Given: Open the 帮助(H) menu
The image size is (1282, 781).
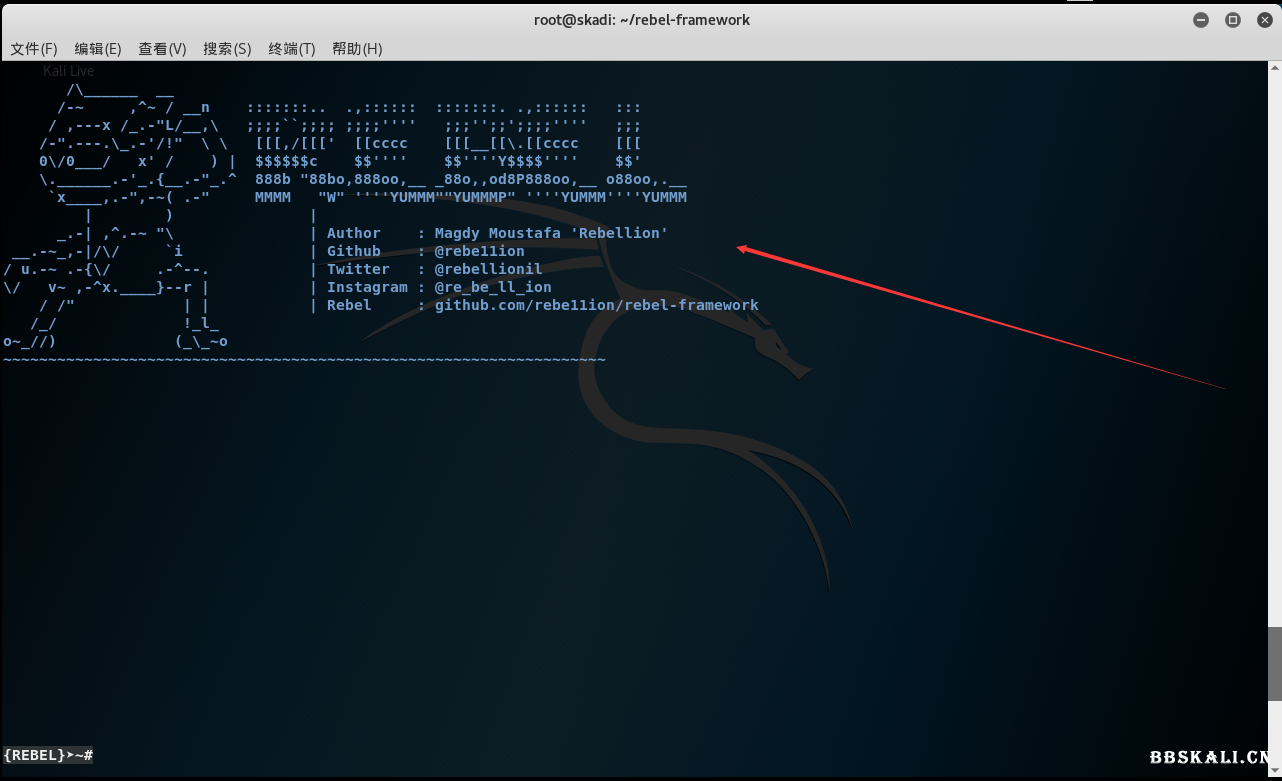Looking at the screenshot, I should [357, 49].
